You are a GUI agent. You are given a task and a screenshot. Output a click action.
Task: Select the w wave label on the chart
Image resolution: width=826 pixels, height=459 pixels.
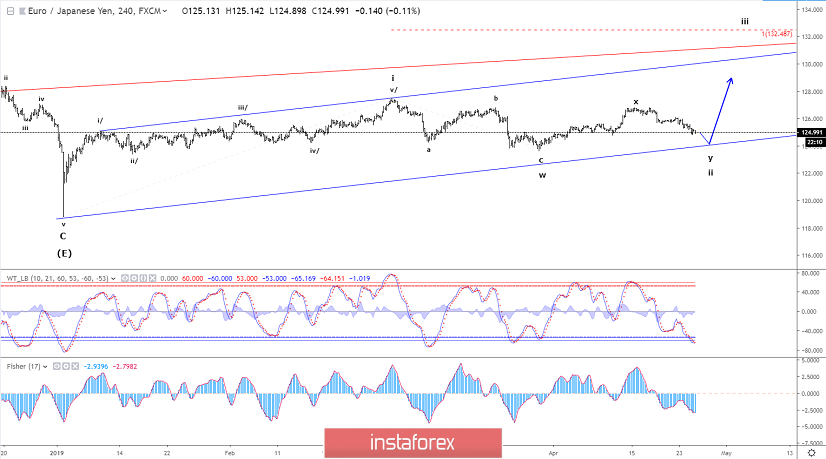coord(542,175)
